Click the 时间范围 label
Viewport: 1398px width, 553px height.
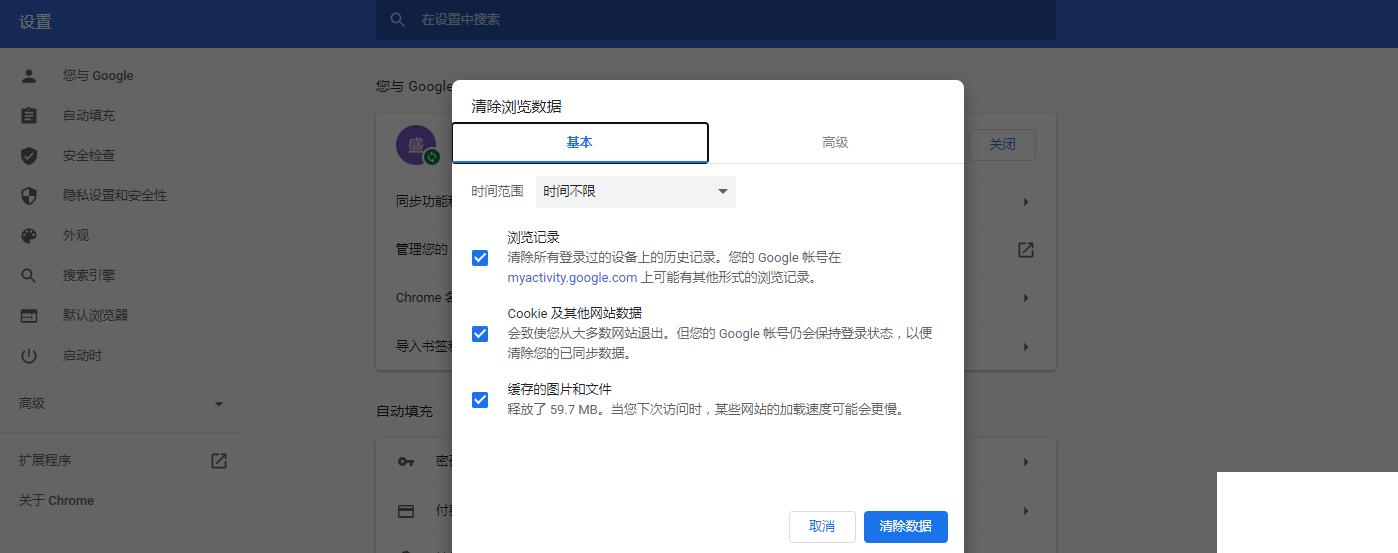point(498,192)
